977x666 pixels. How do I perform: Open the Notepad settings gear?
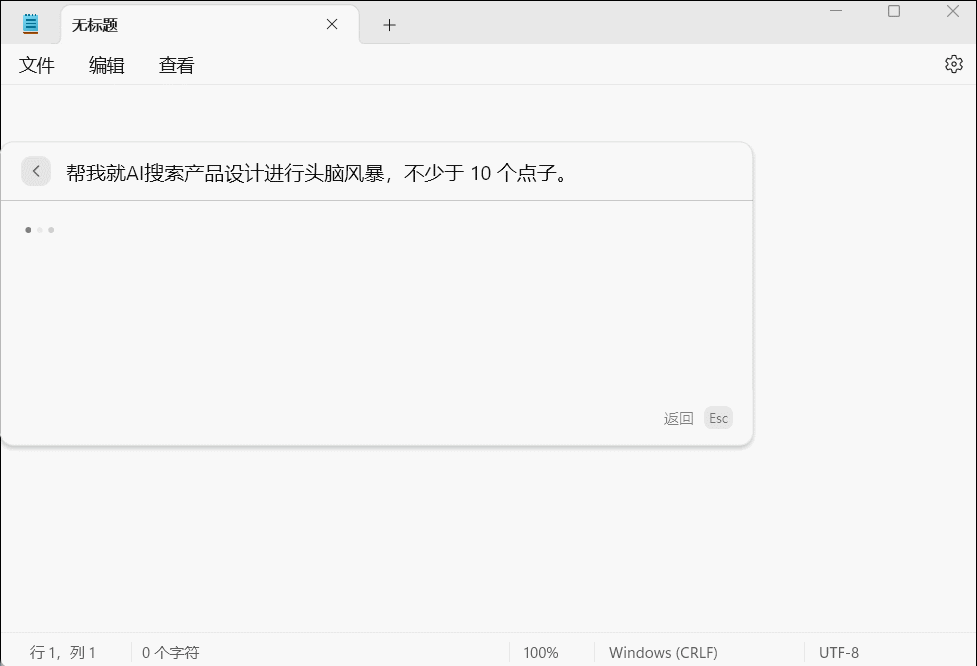[x=953, y=65]
